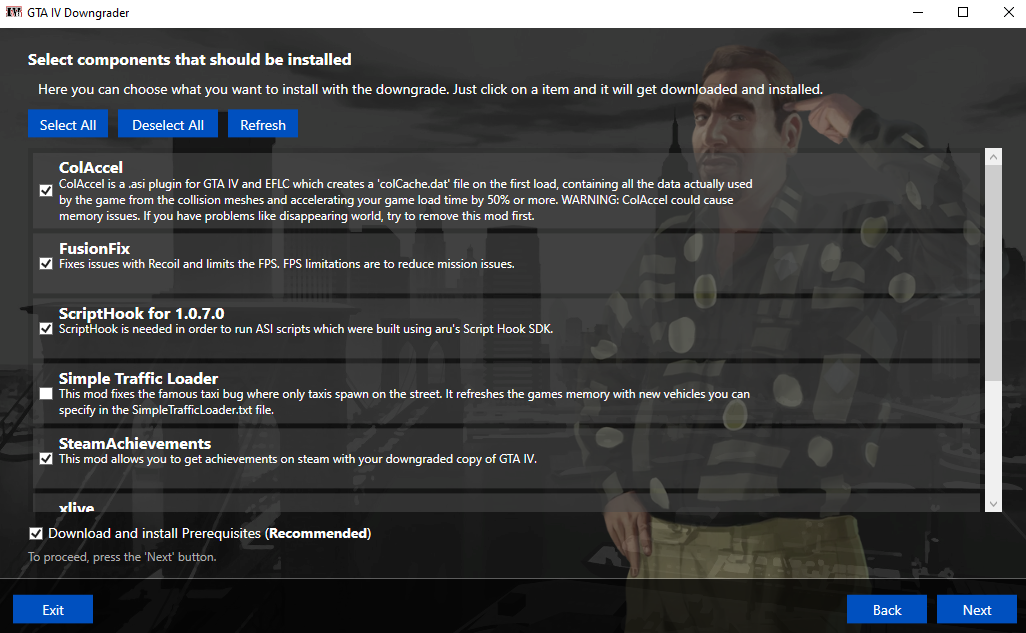Minimize the Downgrader window
Viewport: 1026px width, 633px height.
pos(918,12)
